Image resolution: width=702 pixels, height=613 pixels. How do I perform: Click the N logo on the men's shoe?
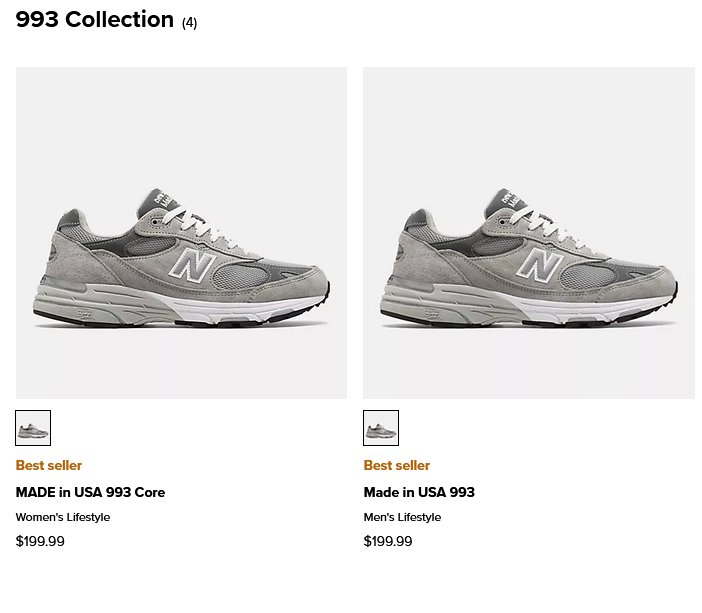point(539,266)
